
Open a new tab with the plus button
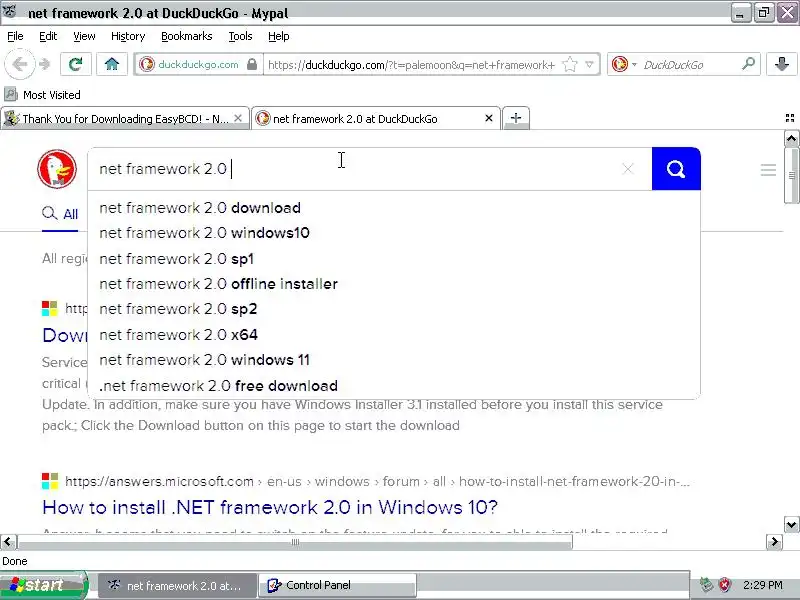pyautogui.click(x=516, y=118)
